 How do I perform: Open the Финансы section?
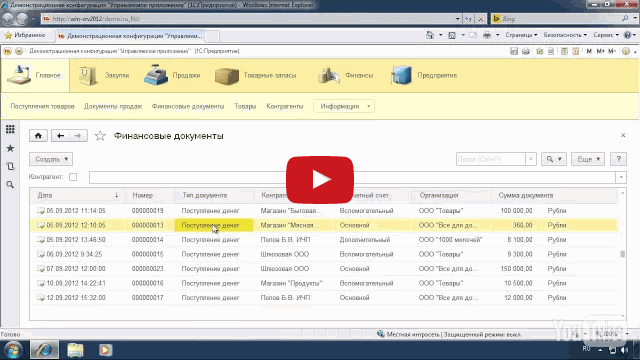coord(345,76)
